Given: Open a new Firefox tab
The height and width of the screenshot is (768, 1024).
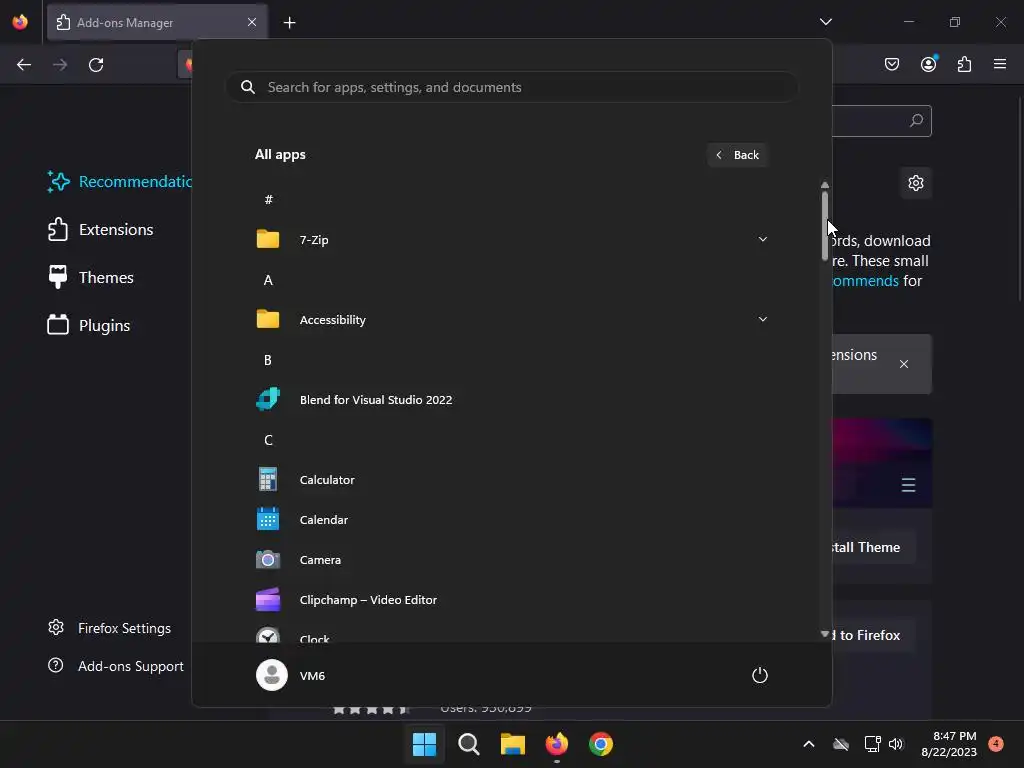Looking at the screenshot, I should click(x=289, y=23).
